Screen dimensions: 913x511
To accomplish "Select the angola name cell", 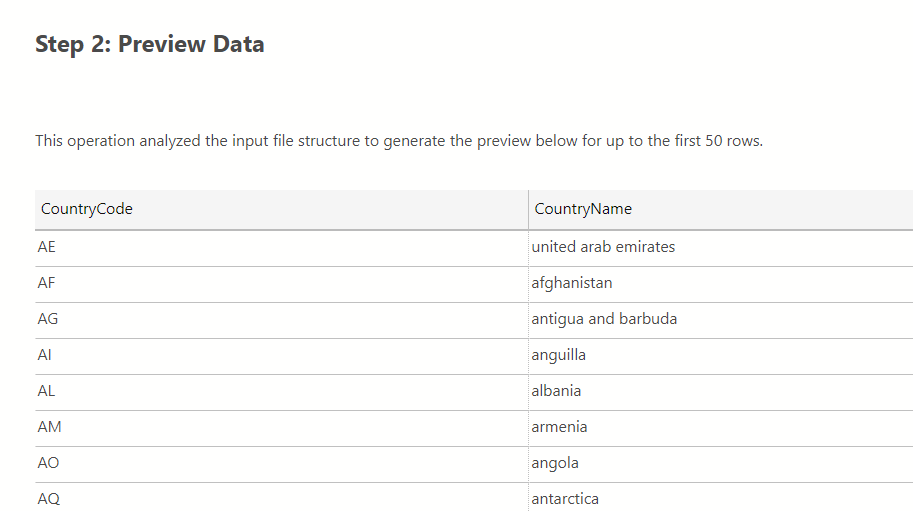I will pos(555,463).
